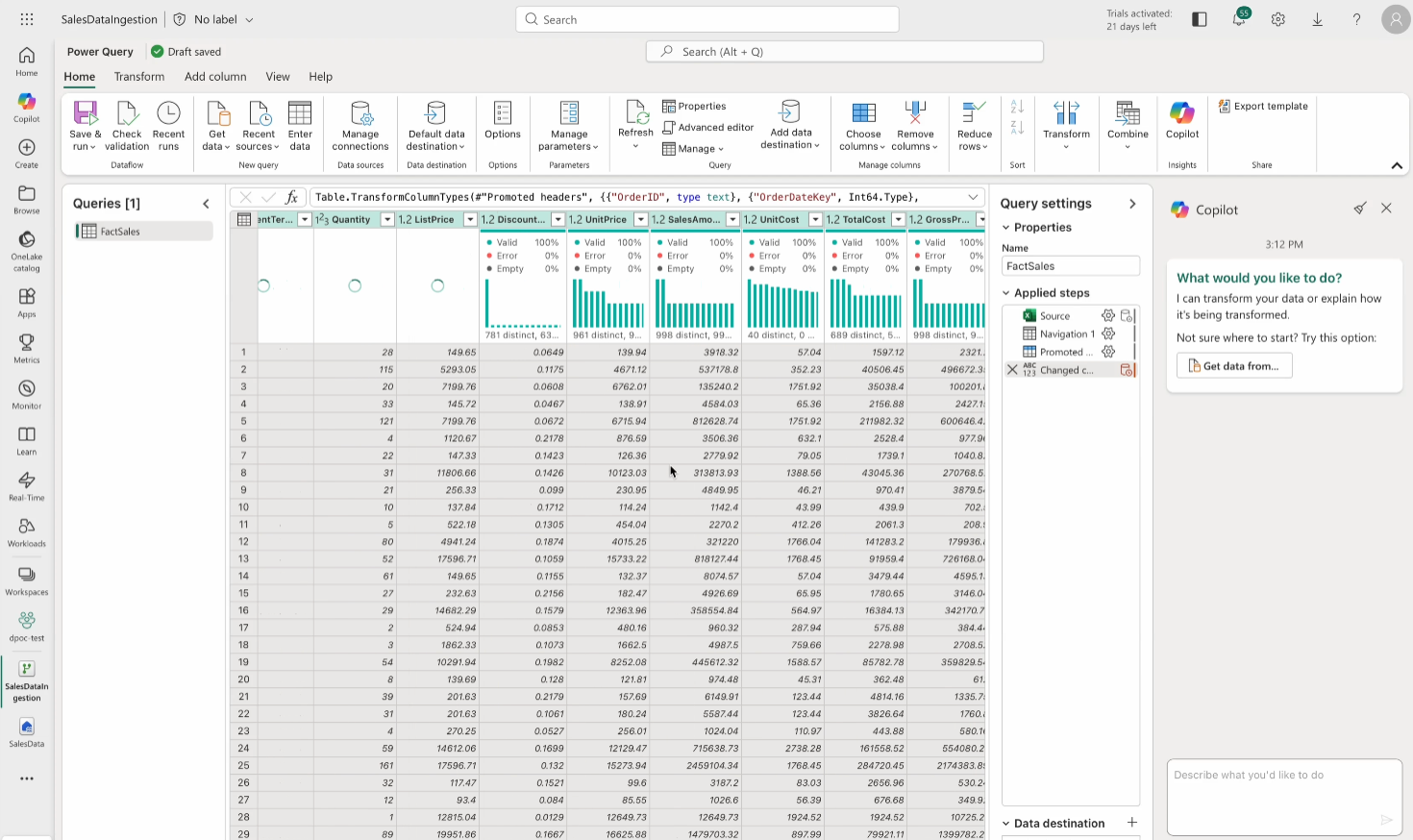Open Manage connections
The image size is (1413, 840).
point(360,126)
